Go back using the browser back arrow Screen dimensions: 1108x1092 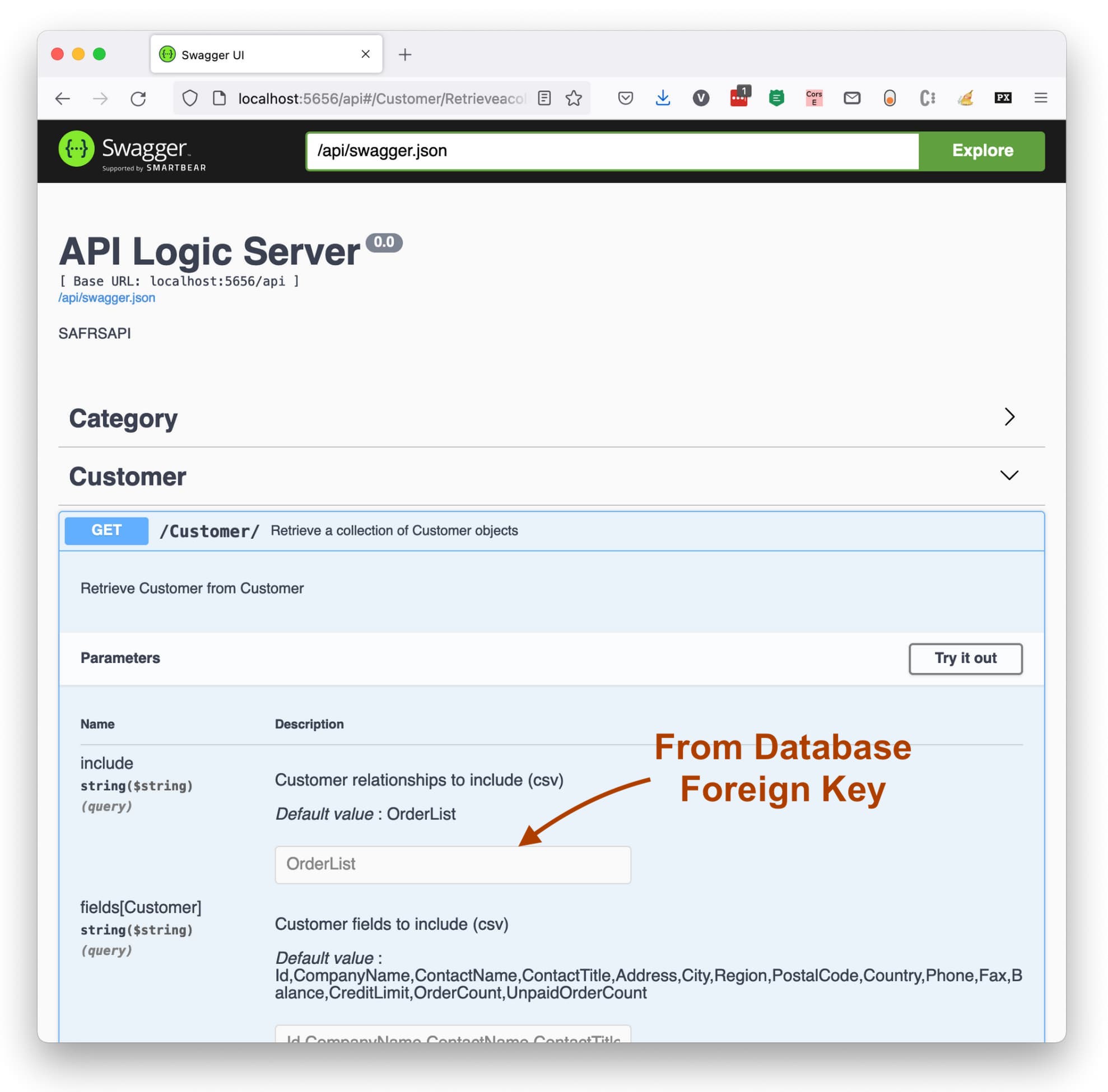pyautogui.click(x=63, y=99)
